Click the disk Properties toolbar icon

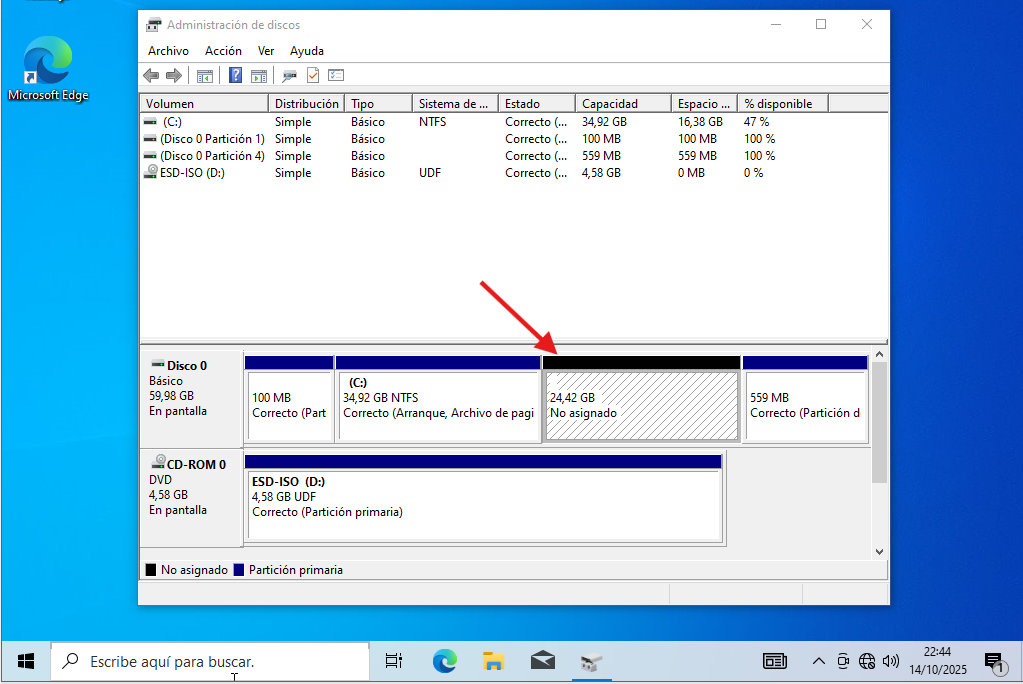point(289,75)
